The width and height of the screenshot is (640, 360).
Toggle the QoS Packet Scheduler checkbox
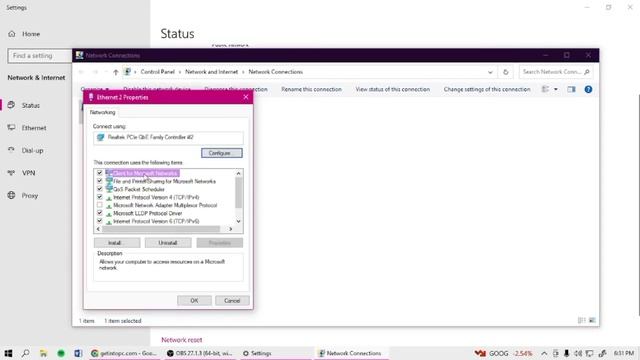[x=100, y=189]
